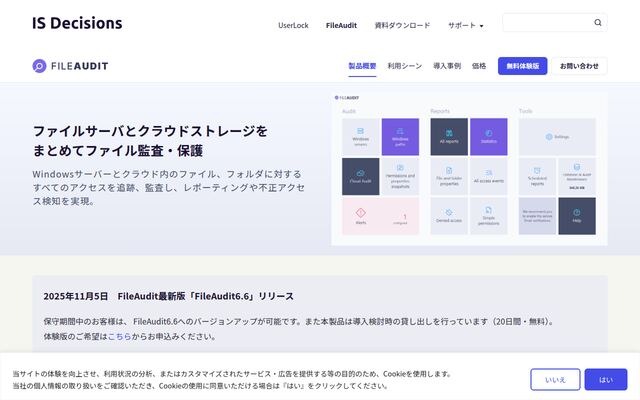The width and height of the screenshot is (640, 400).
Task: Click the Scheduled reports tile
Action: [537, 176]
